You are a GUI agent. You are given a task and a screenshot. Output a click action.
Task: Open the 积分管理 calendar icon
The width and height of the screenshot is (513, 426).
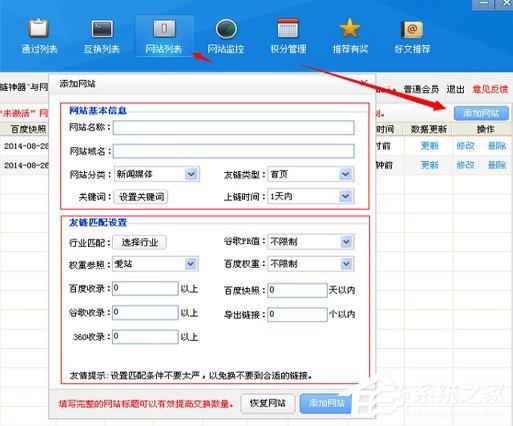(288, 28)
